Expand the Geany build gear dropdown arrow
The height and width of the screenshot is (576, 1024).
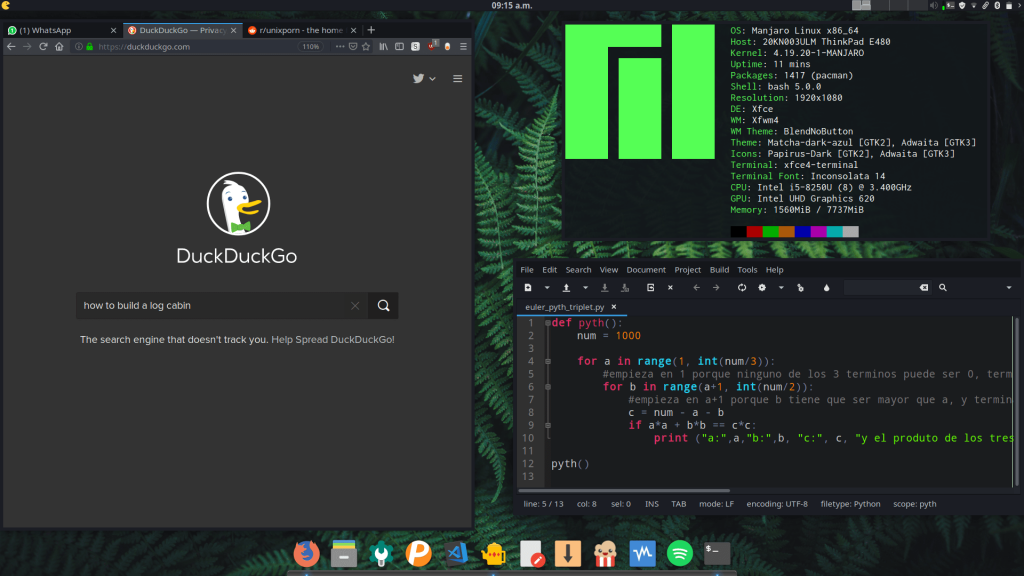pyautogui.click(x=780, y=288)
